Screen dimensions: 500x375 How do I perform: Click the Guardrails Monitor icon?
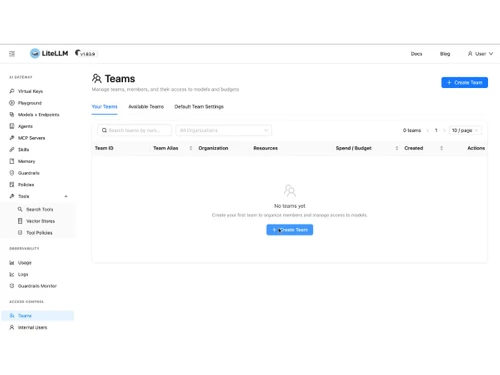coord(12,286)
